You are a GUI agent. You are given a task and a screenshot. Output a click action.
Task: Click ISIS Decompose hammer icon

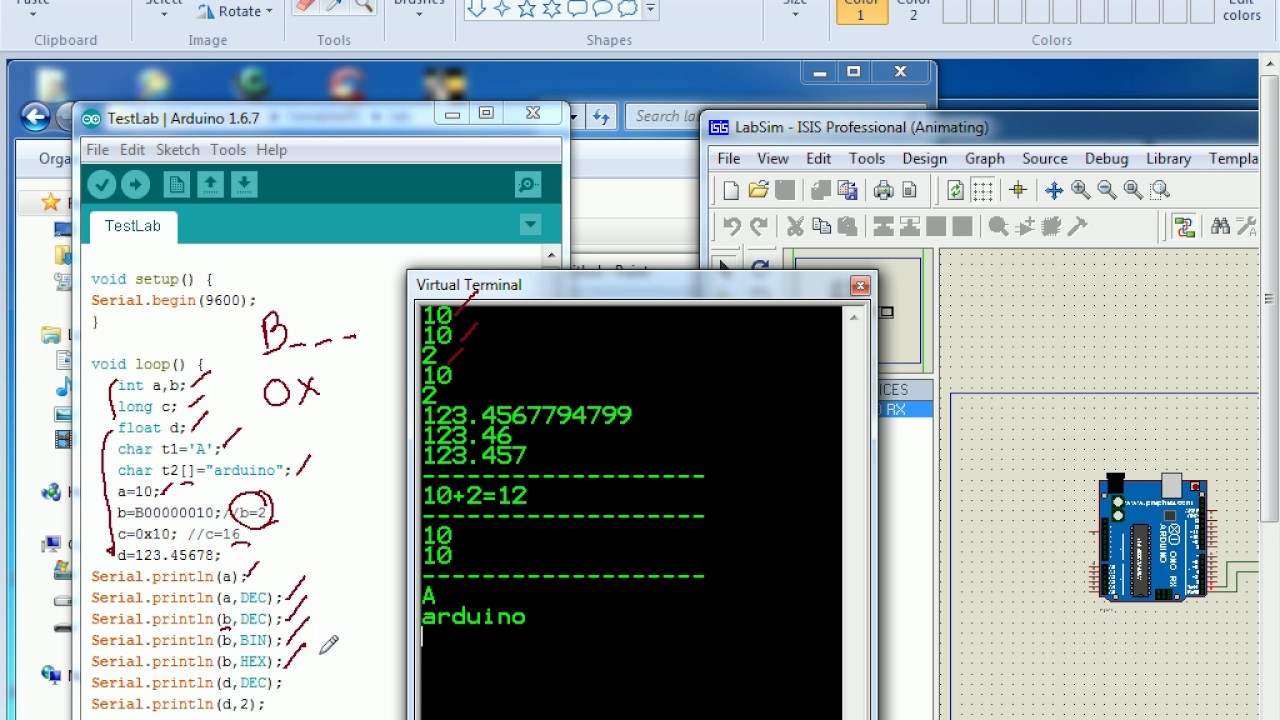[x=1077, y=227]
